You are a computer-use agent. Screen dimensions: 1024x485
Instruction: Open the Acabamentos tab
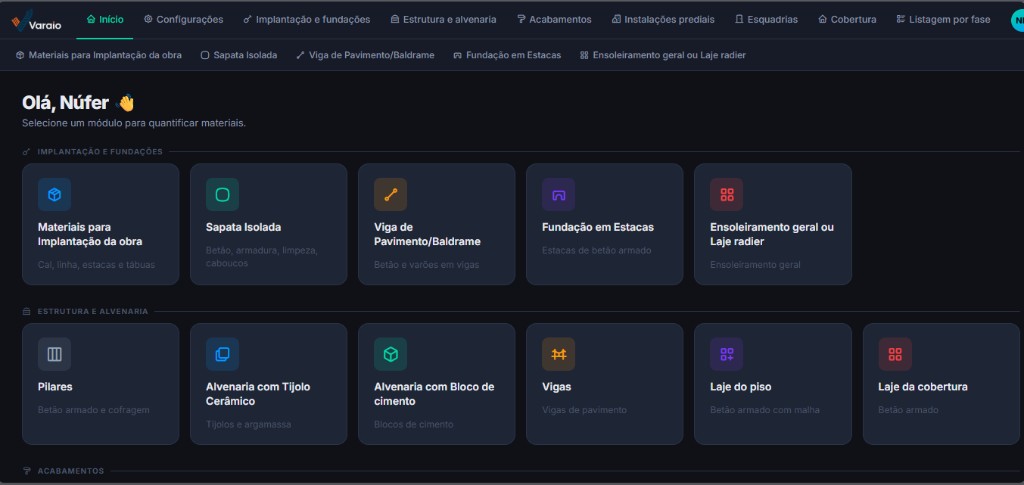tap(554, 20)
